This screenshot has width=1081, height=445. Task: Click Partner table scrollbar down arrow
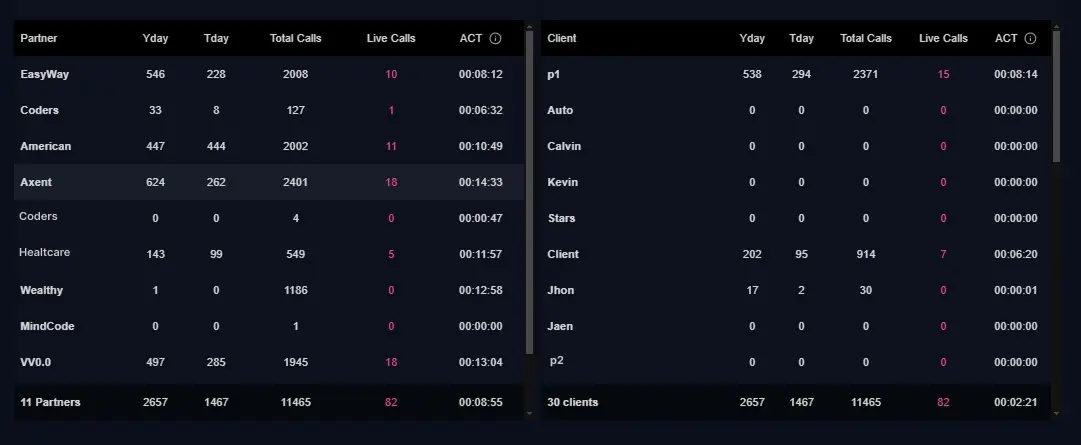point(529,413)
